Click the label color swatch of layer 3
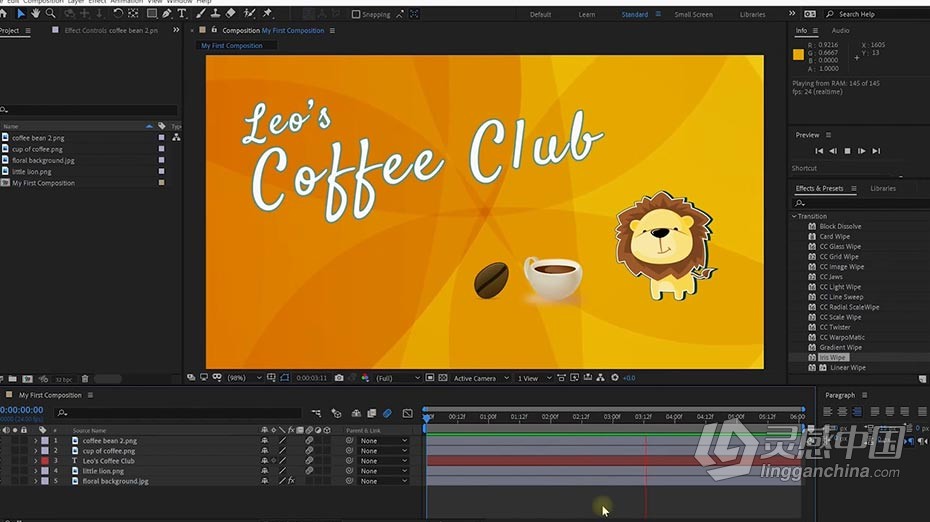The width and height of the screenshot is (930, 522). pyautogui.click(x=45, y=461)
